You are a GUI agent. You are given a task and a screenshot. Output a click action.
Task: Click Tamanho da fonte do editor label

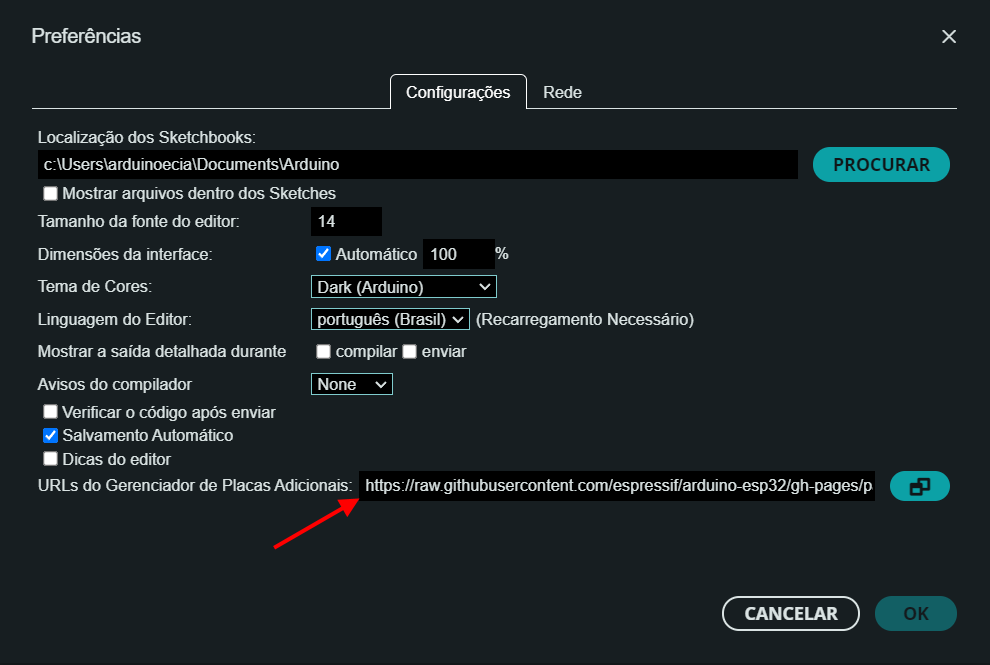pos(138,222)
